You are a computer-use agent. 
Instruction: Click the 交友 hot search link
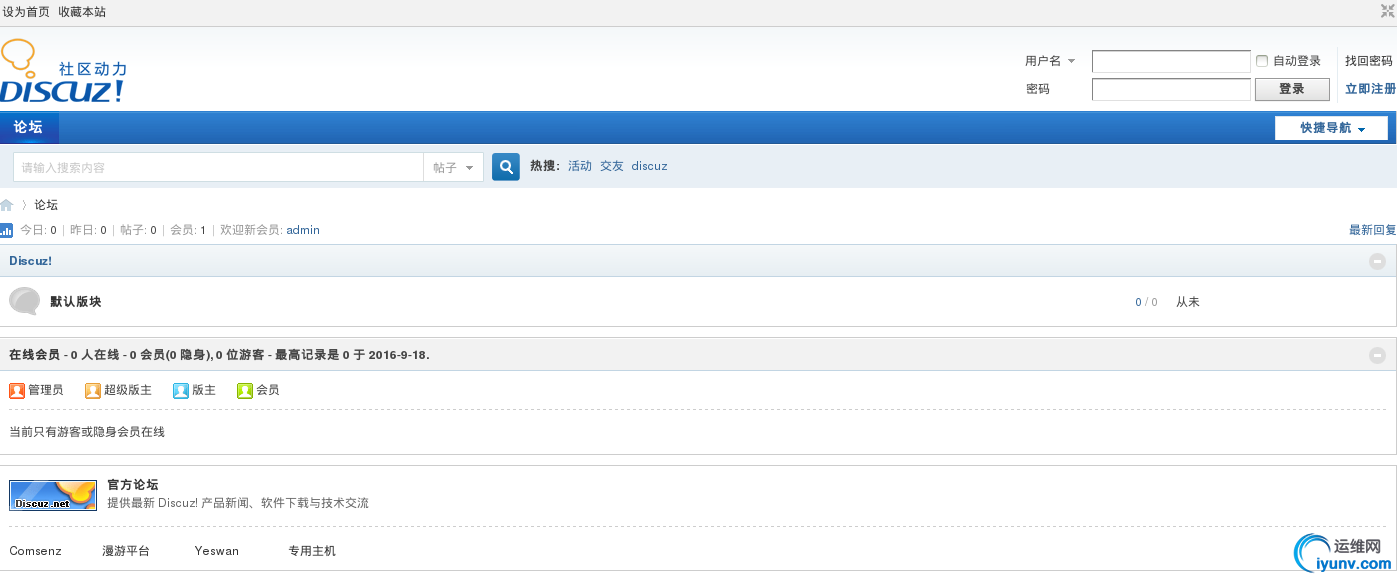point(612,166)
